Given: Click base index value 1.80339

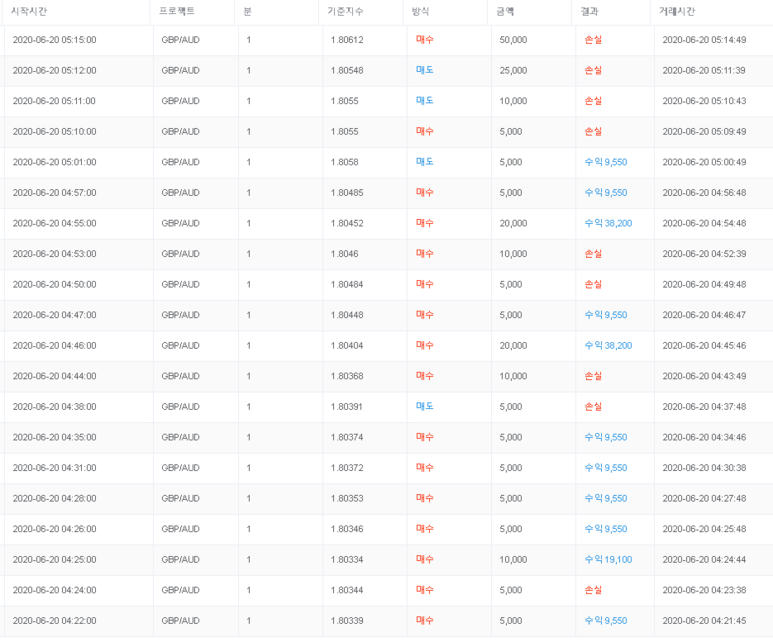Looking at the screenshot, I should (x=347, y=621).
